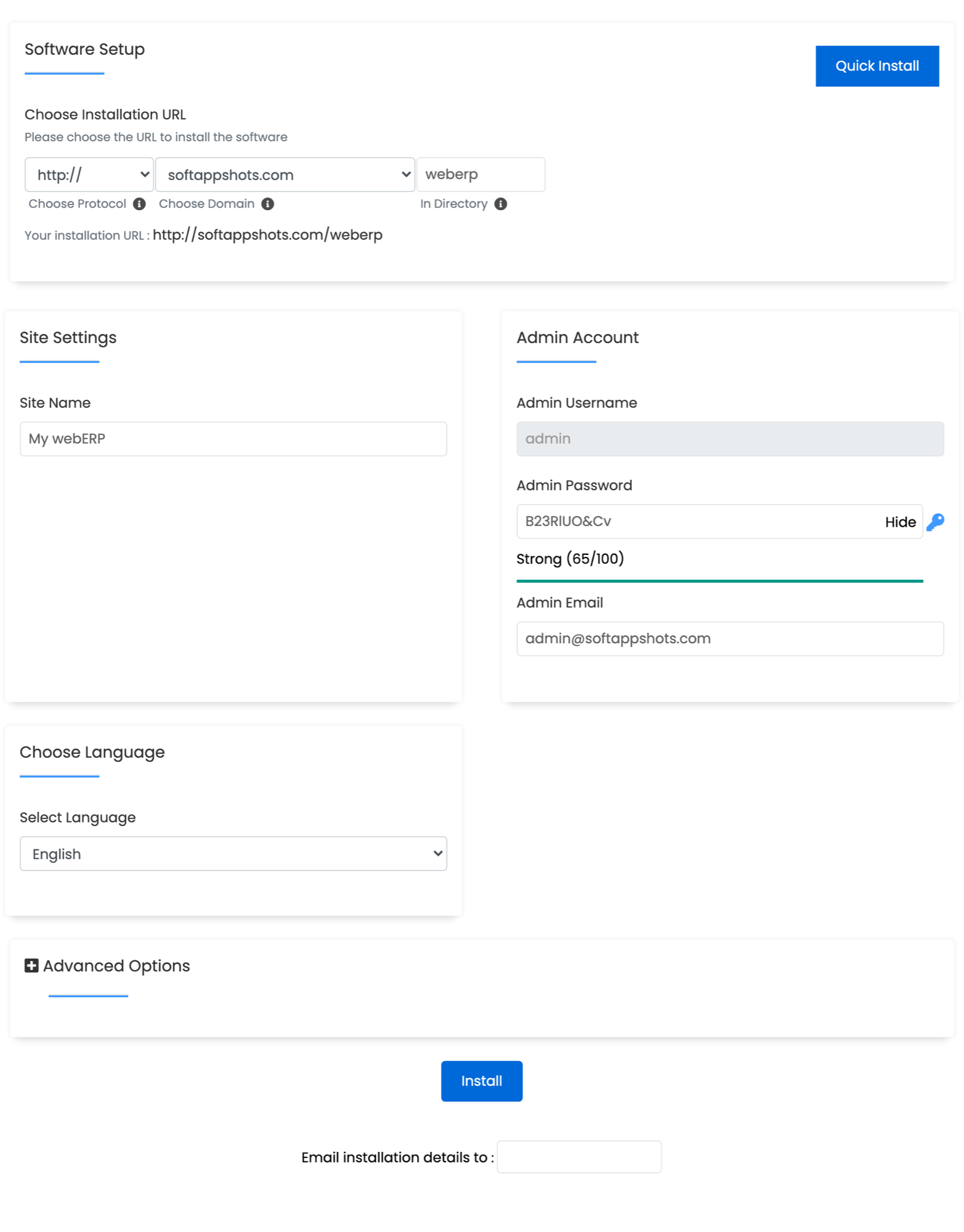The height and width of the screenshot is (1232, 964).
Task: Click the Choose Domain label text
Action: [206, 204]
